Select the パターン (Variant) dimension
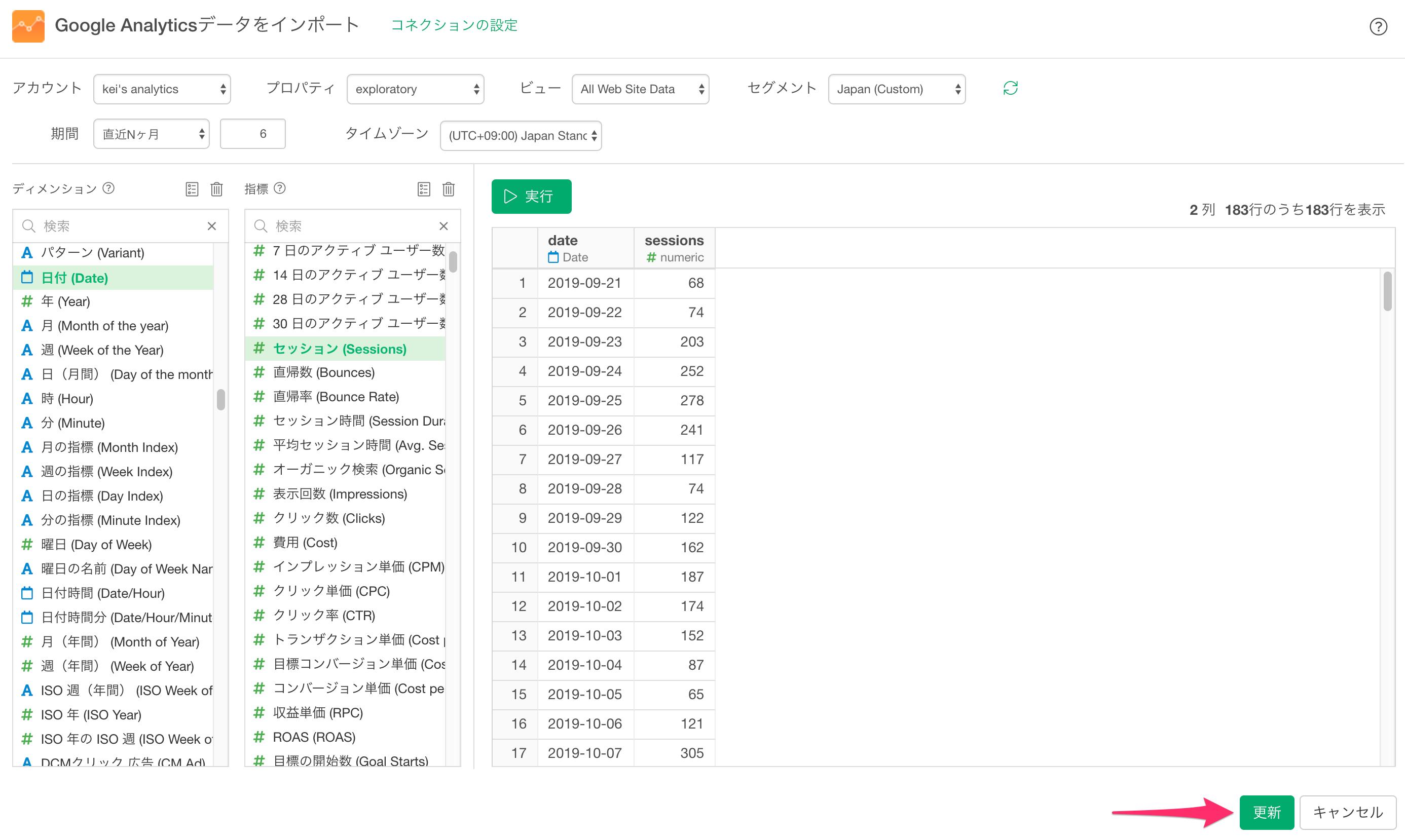1405x840 pixels. [113, 252]
